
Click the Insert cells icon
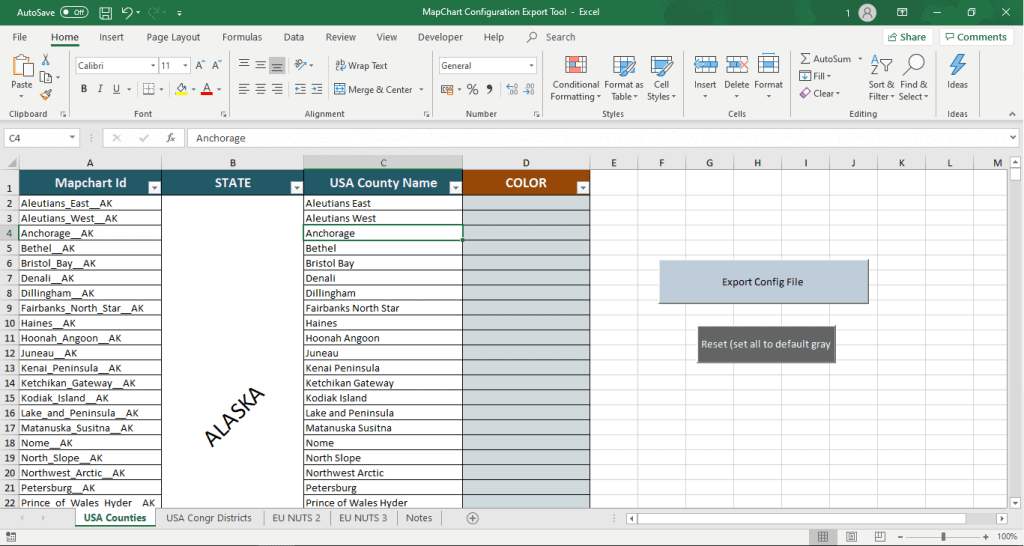(x=705, y=65)
